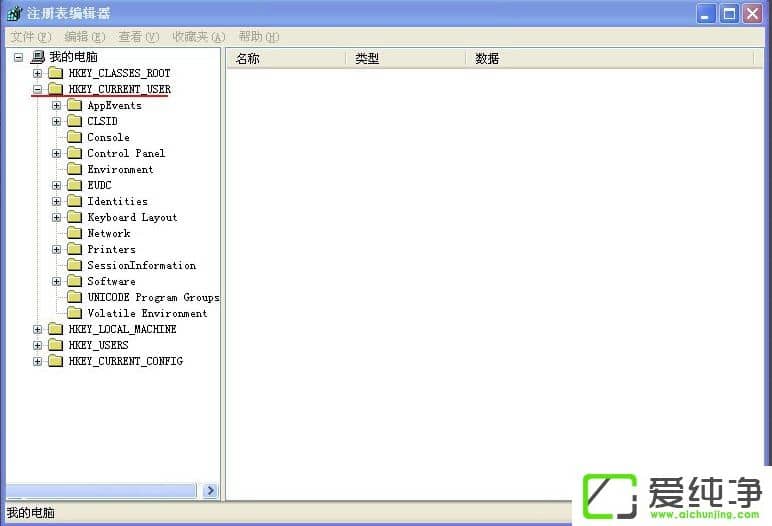
Task: Click the CLSID folder icon
Action: [74, 121]
